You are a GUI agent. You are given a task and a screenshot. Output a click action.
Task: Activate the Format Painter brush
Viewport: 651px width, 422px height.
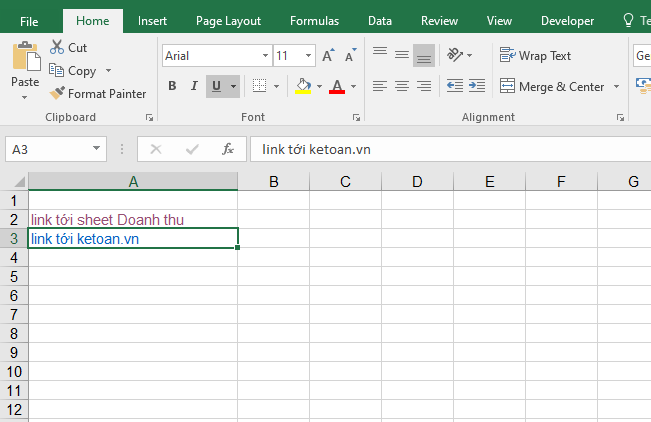coord(57,93)
